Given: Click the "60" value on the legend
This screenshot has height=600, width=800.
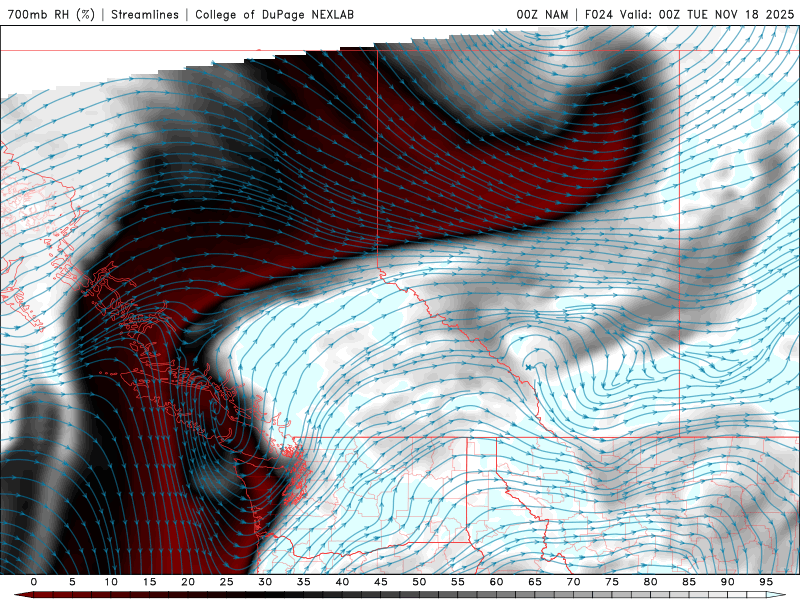Looking at the screenshot, I should tap(496, 582).
